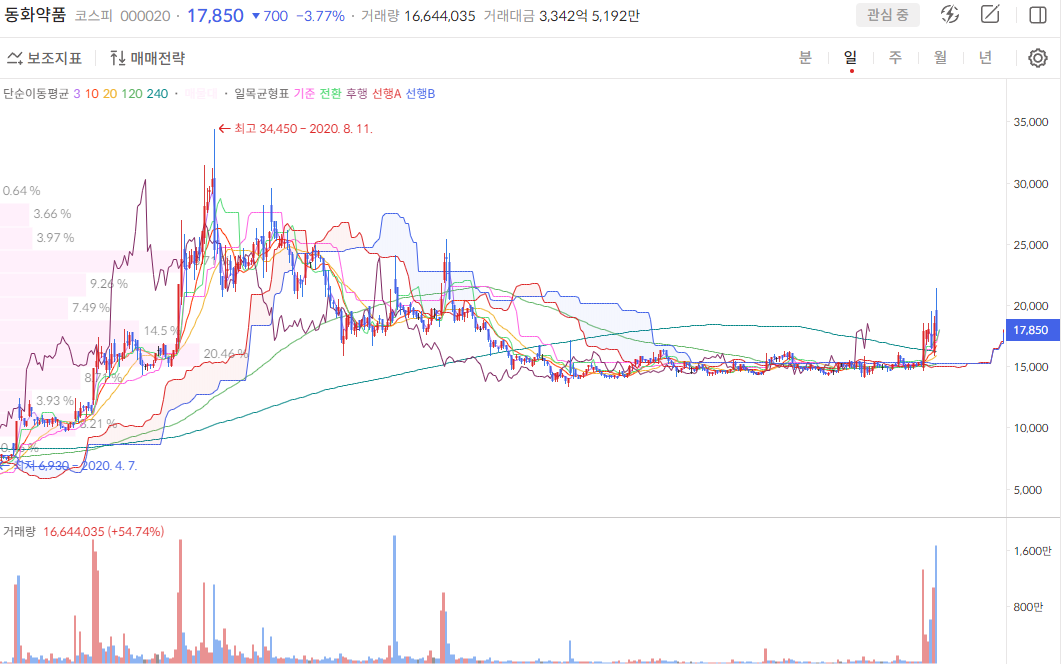1061x664 pixels.
Task: Click the 1,600만 volume axis label
Action: tap(1033, 551)
